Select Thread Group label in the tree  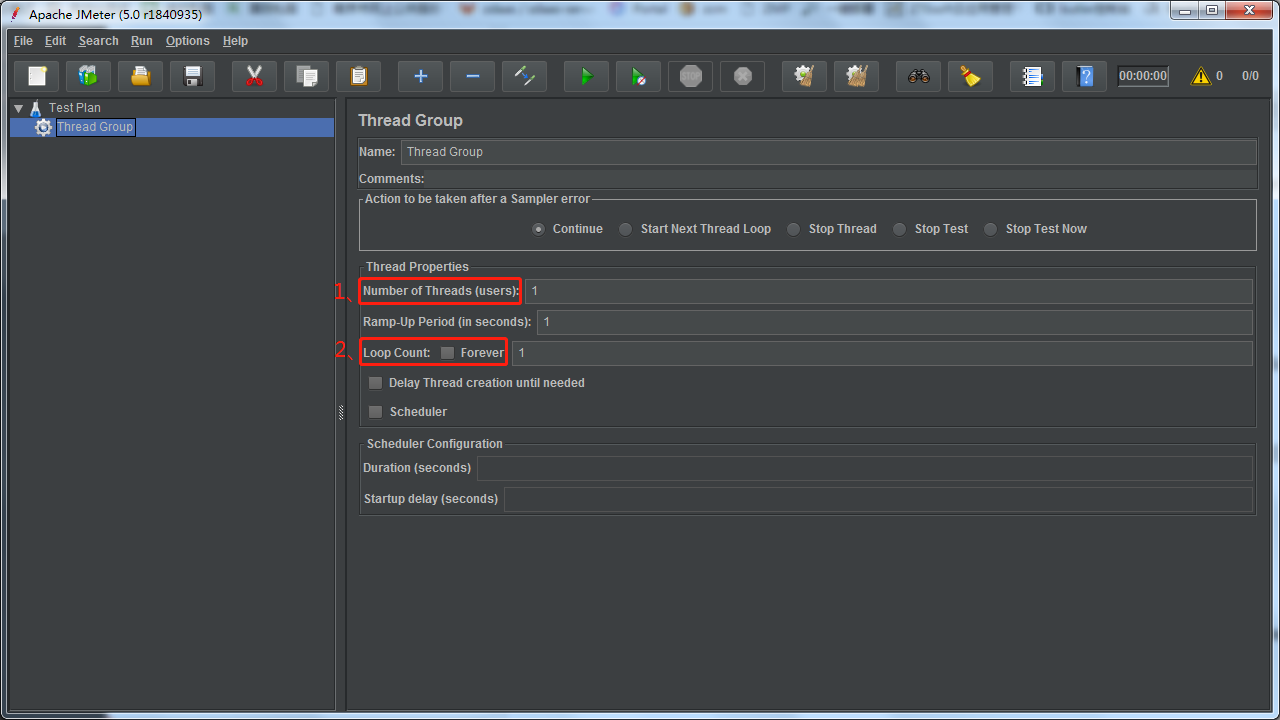(x=95, y=127)
